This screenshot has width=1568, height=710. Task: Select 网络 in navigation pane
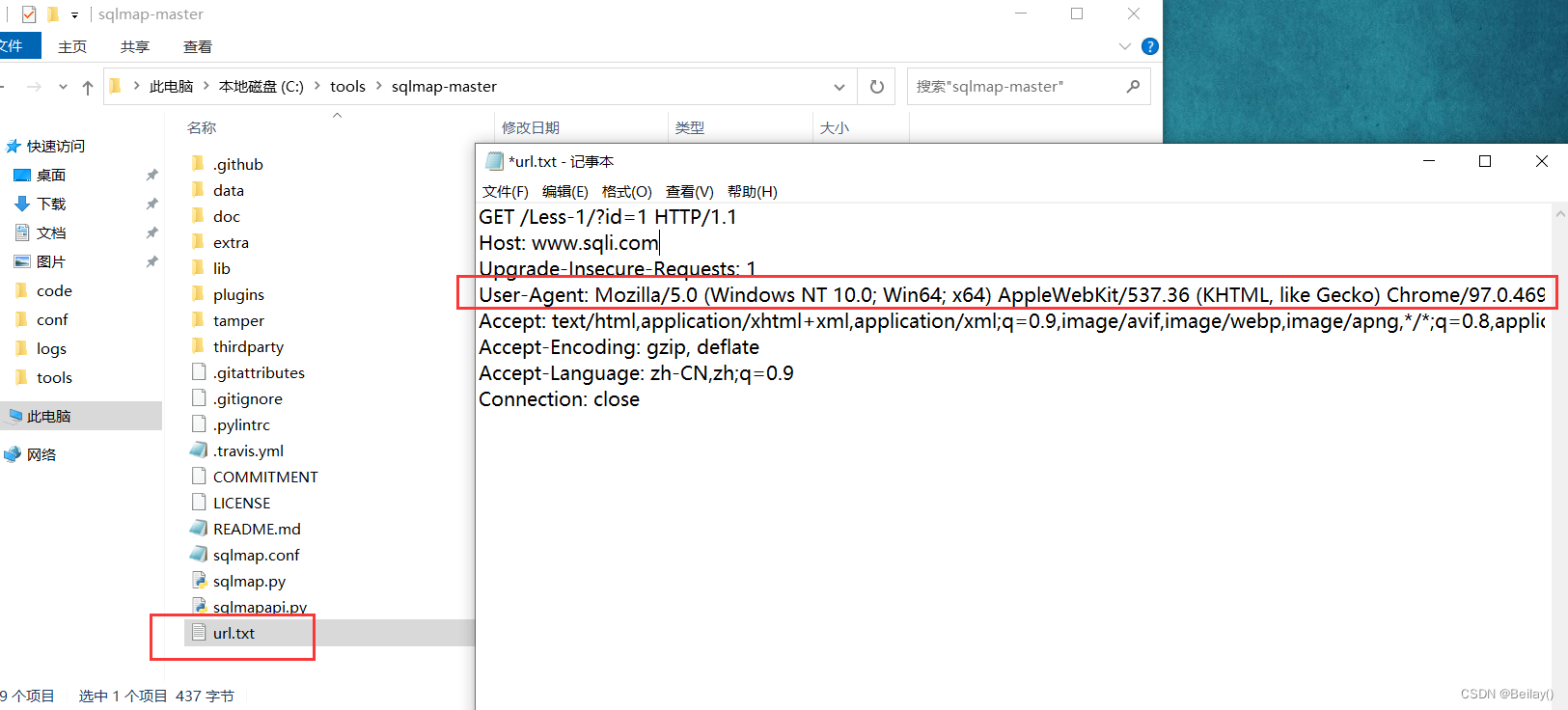41,454
